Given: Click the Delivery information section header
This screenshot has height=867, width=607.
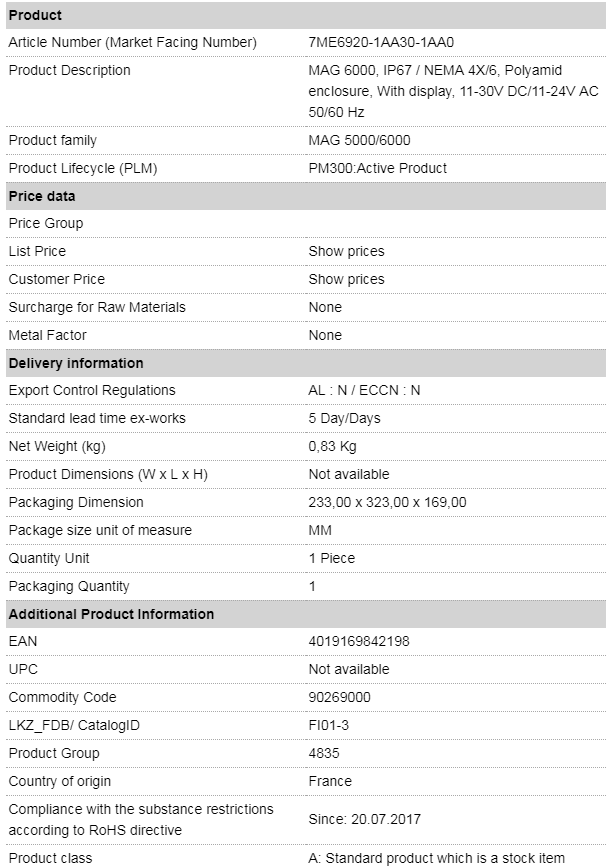Looking at the screenshot, I should [x=306, y=363].
